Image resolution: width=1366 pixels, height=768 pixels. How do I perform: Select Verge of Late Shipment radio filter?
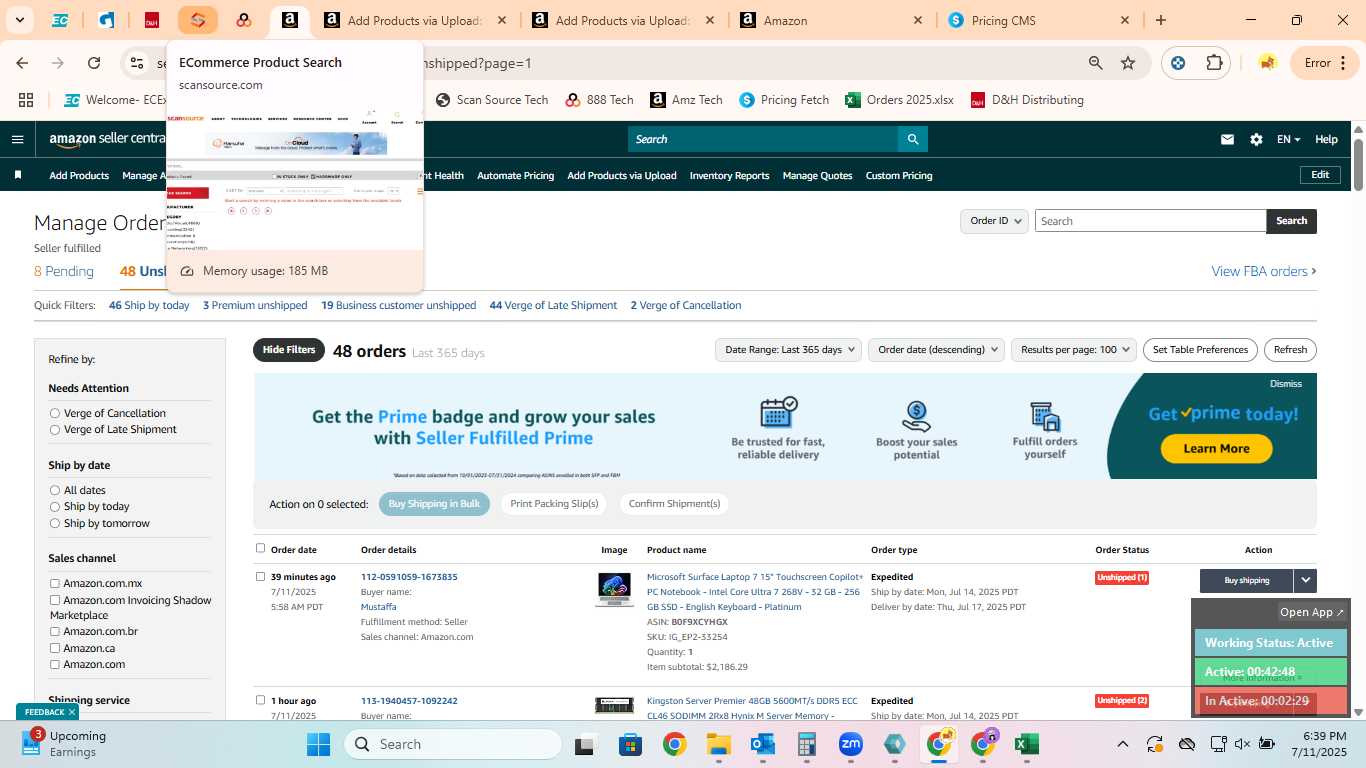[x=55, y=429]
